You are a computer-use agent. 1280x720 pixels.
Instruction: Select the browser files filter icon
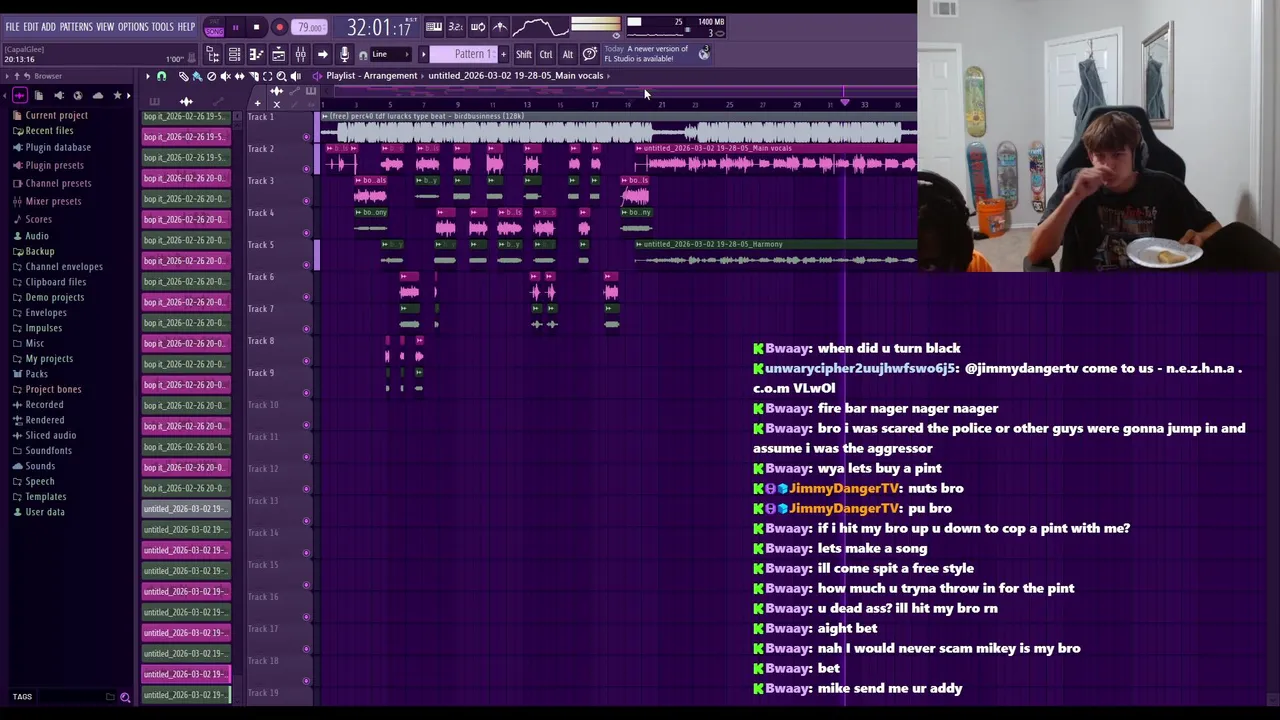pyautogui.click(x=39, y=95)
